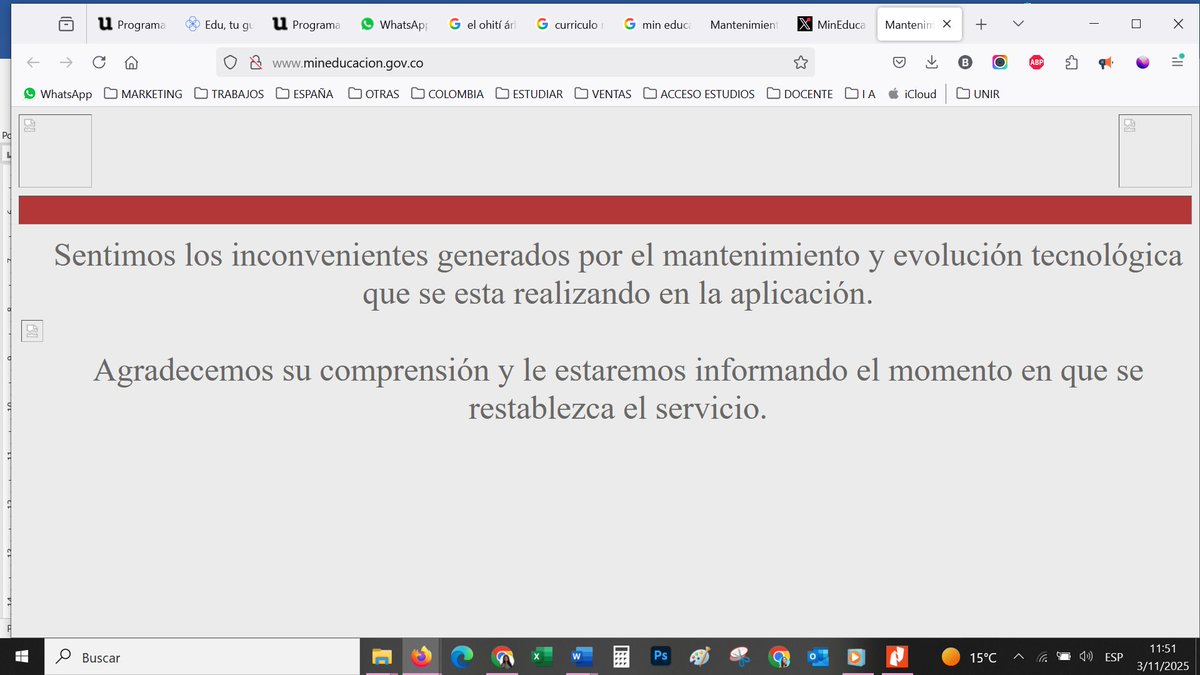Screen dimensions: 1200x675
Task: Expand the TRABAJOS bookmarks folder
Action: (x=229, y=94)
